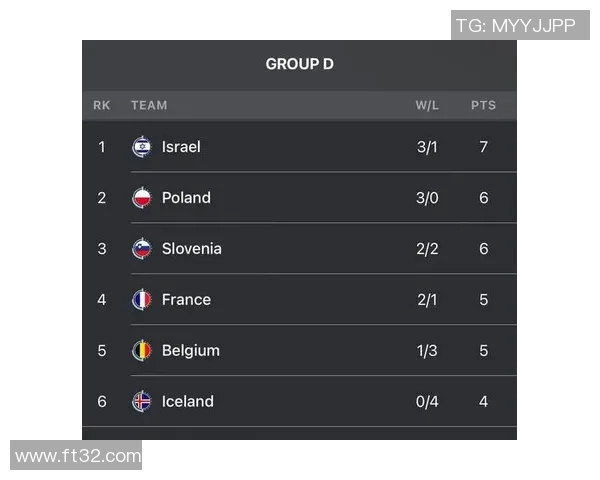The height and width of the screenshot is (480, 600).
Task: Click the GROUP D header title
Action: point(299,64)
